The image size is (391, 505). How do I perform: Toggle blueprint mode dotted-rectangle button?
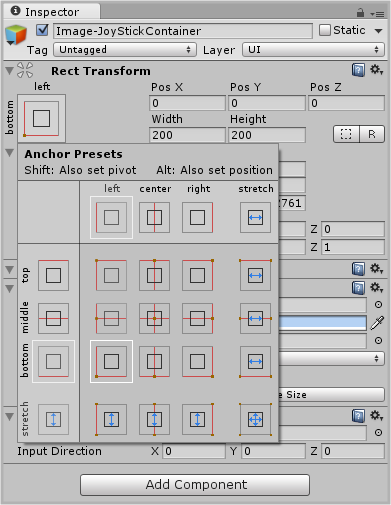[x=346, y=134]
